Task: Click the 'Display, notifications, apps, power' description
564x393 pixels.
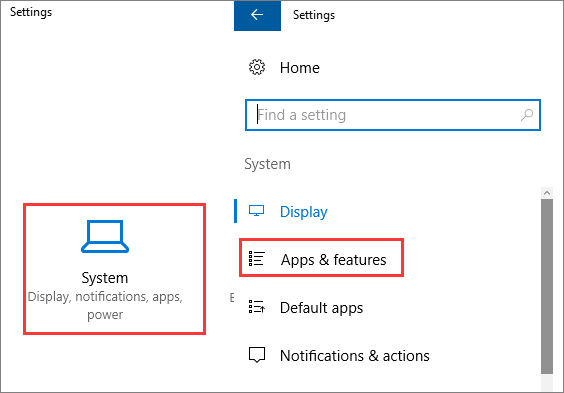Action: click(105, 305)
